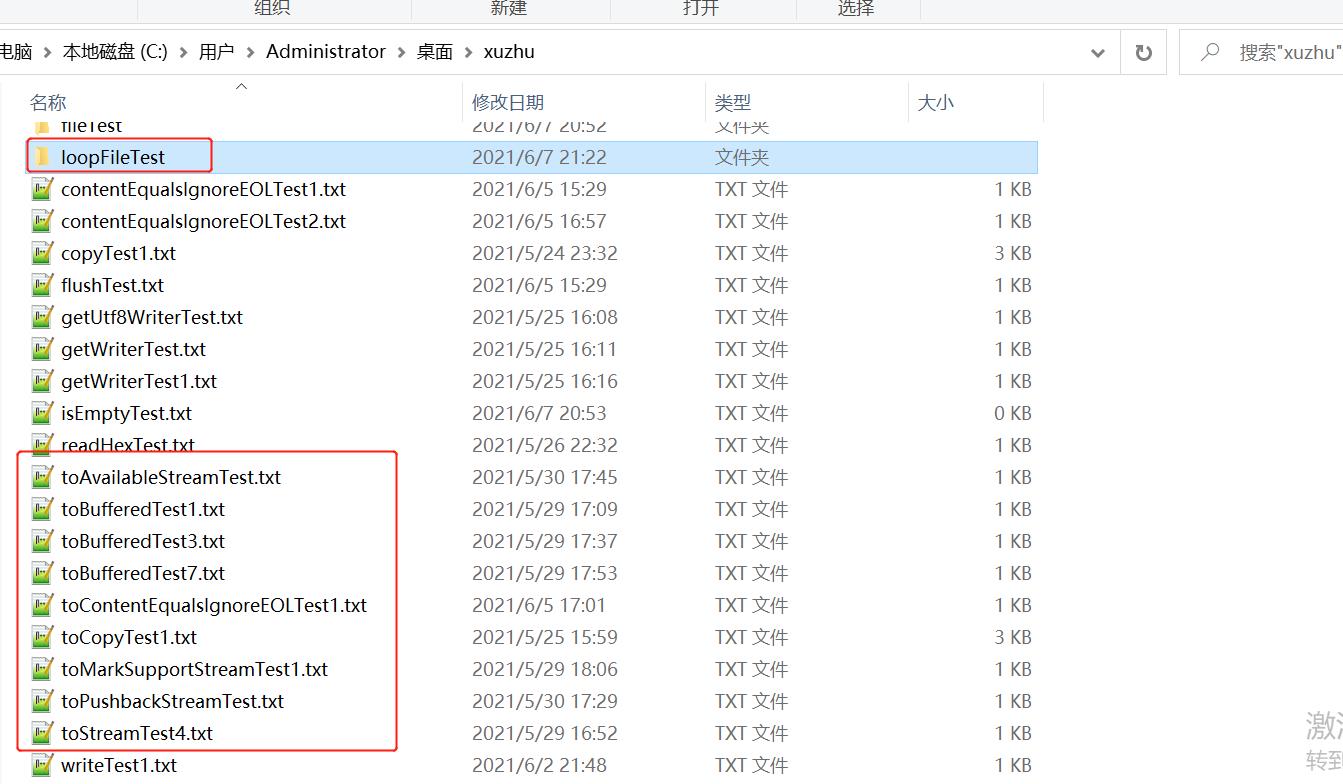Click toContentEqualsIgnoreEOLTest1.txt file icon

coord(42,605)
